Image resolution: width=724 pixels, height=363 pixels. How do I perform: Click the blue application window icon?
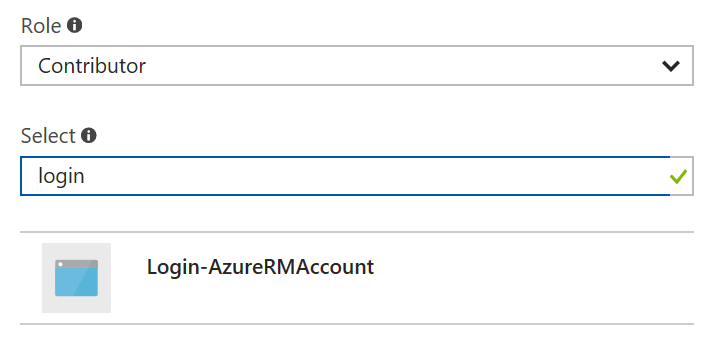coord(76,278)
